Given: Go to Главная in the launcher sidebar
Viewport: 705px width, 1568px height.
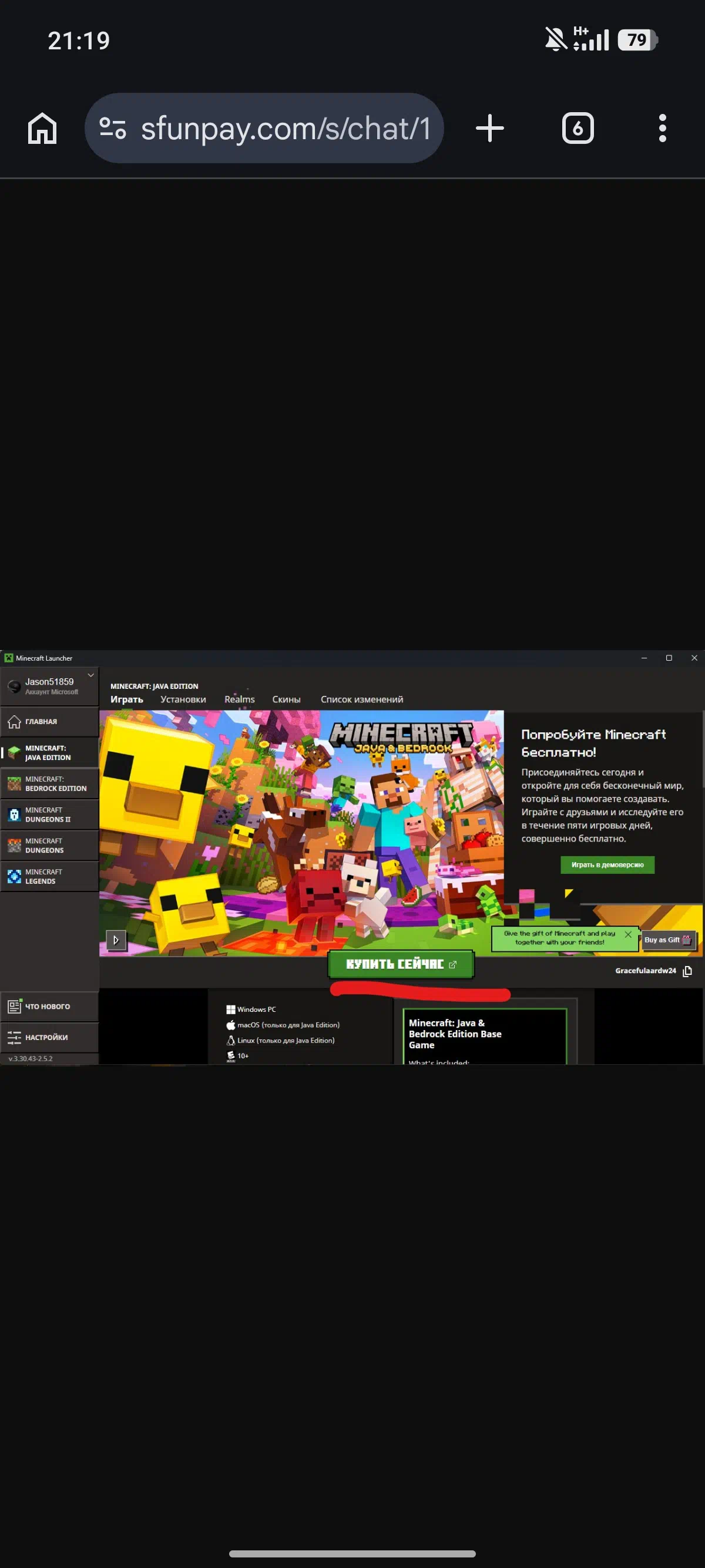Looking at the screenshot, I should (x=49, y=721).
